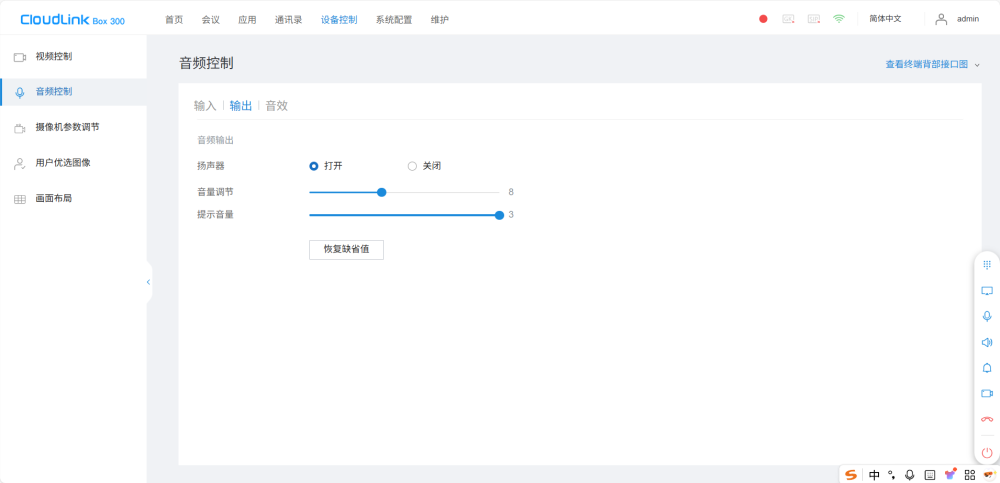
Task: Open the soft keyboard icon in IME bar
Action: [930, 475]
